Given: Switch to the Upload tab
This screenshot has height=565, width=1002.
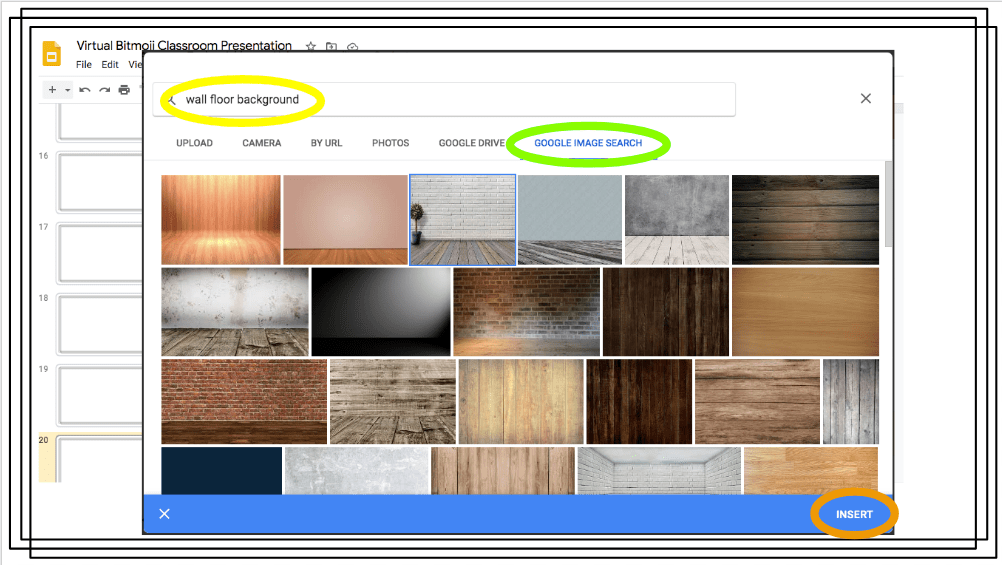Looking at the screenshot, I should tap(194, 143).
